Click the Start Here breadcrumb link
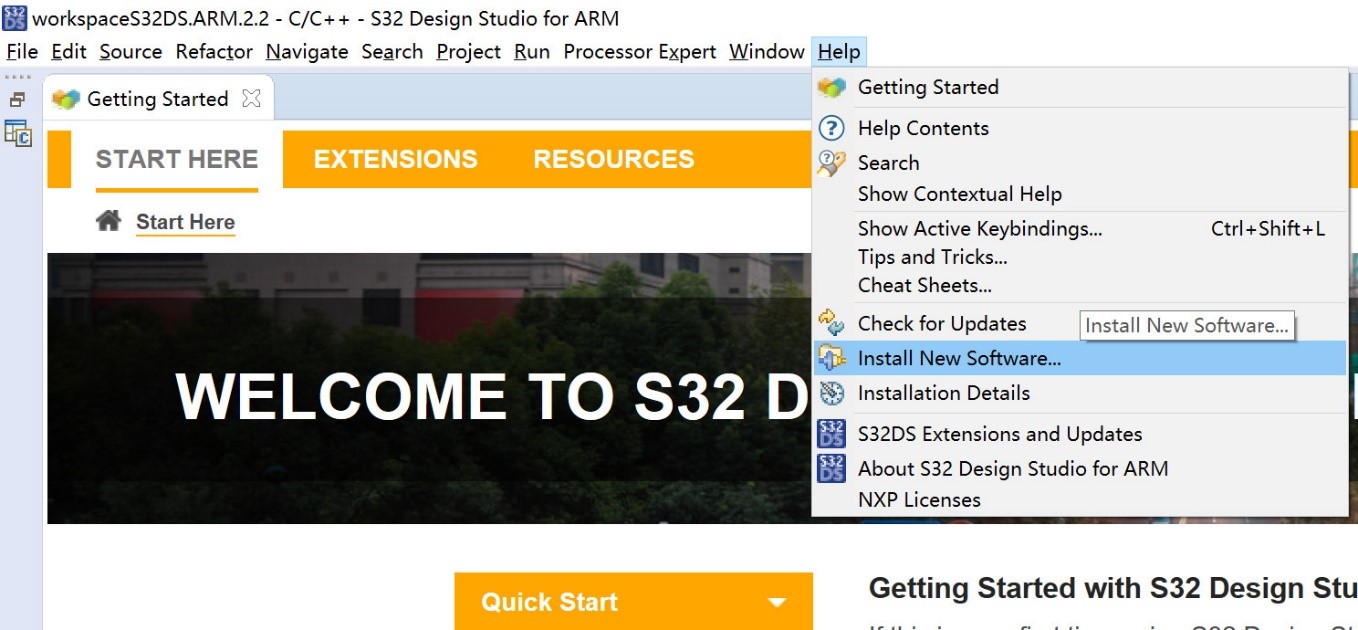The image size is (1358, 630). click(186, 222)
